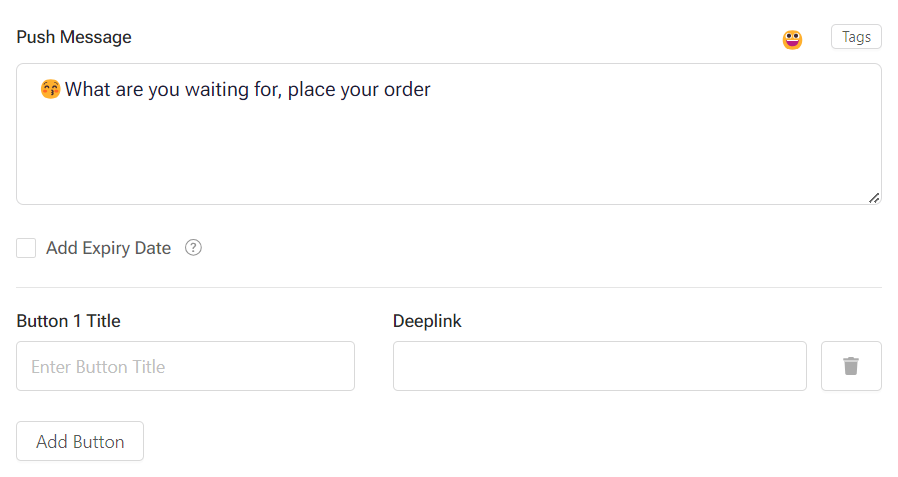Grab the text area resize handle
The width and height of the screenshot is (898, 477).
coord(874,197)
